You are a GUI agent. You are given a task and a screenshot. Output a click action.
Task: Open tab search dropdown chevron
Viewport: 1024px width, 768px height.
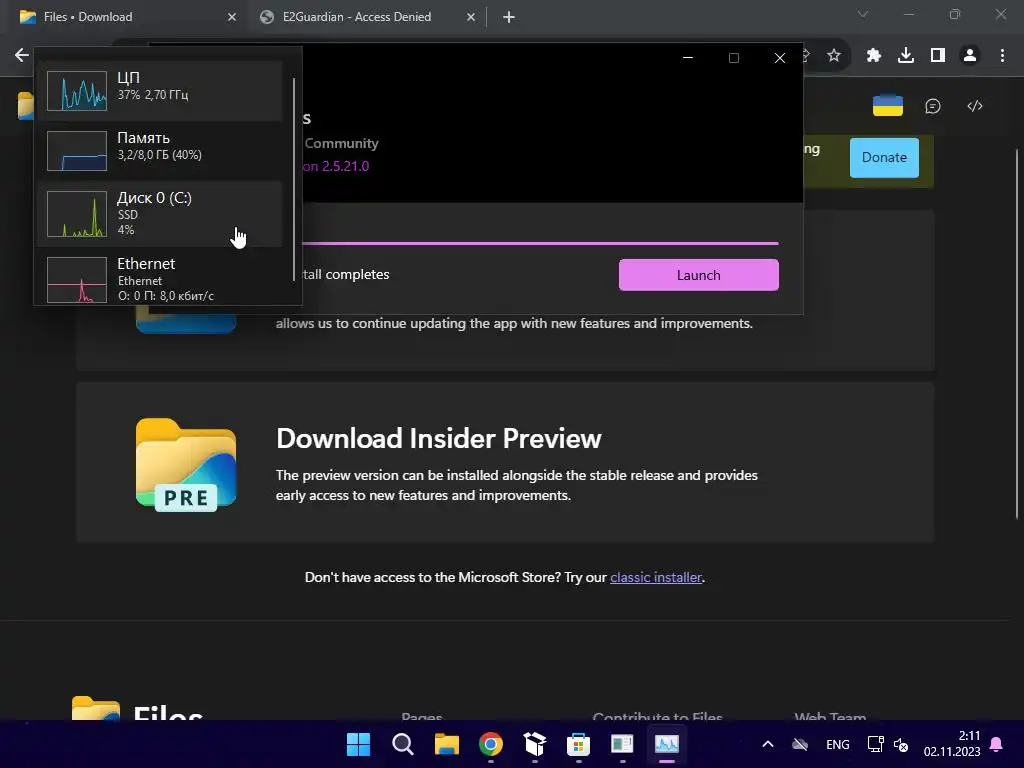863,14
